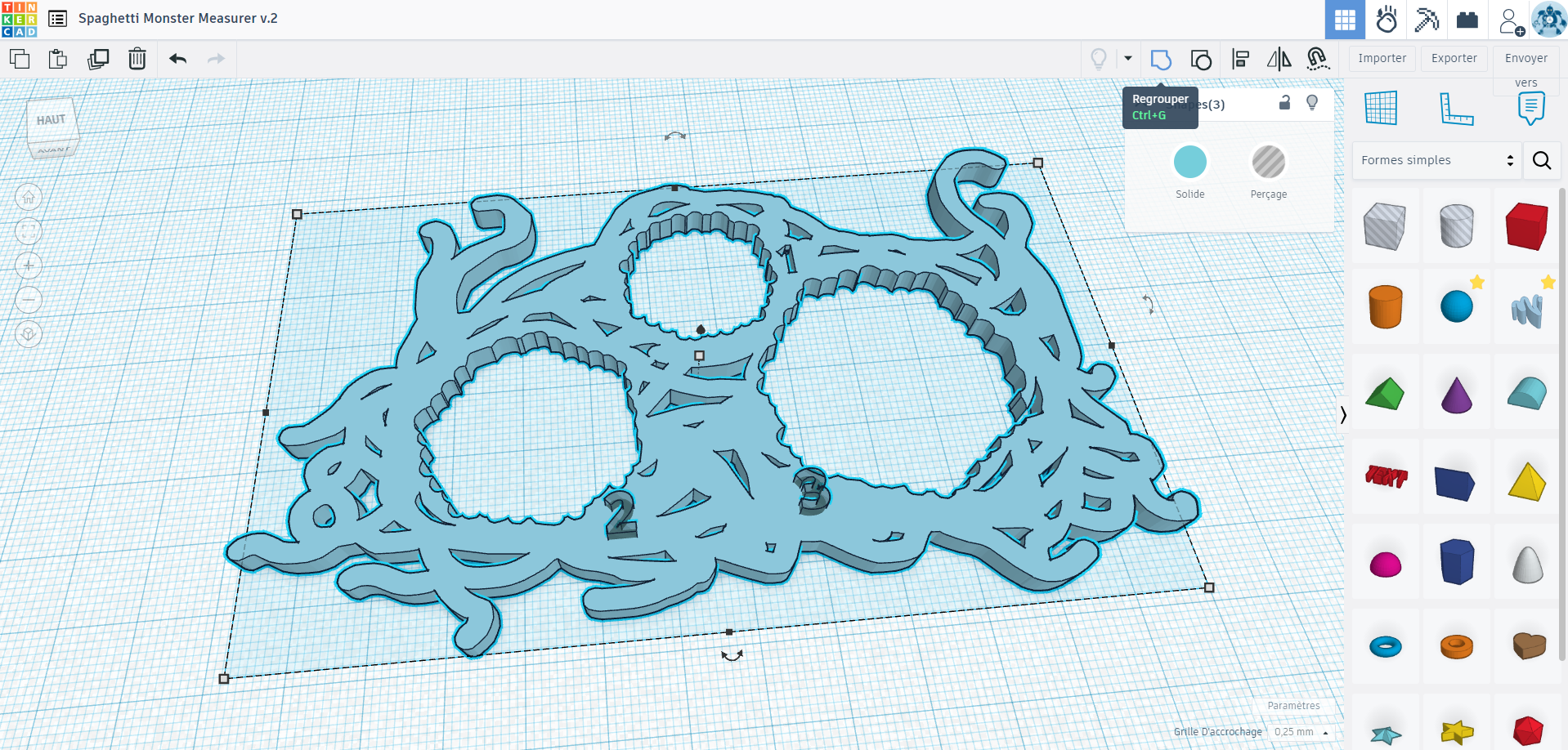Select the red TEXT shape
Screen dimensions: 1568x750
(x=1386, y=475)
